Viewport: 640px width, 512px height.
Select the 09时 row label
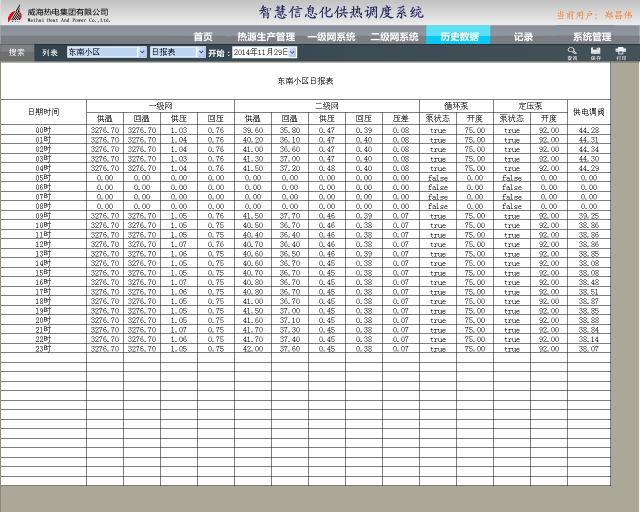click(43, 216)
